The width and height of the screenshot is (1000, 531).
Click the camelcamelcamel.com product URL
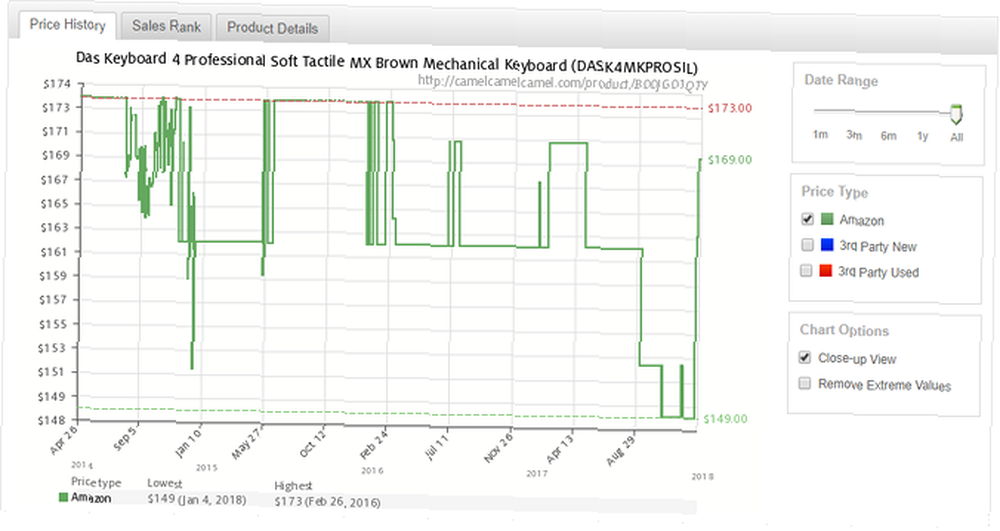[562, 83]
